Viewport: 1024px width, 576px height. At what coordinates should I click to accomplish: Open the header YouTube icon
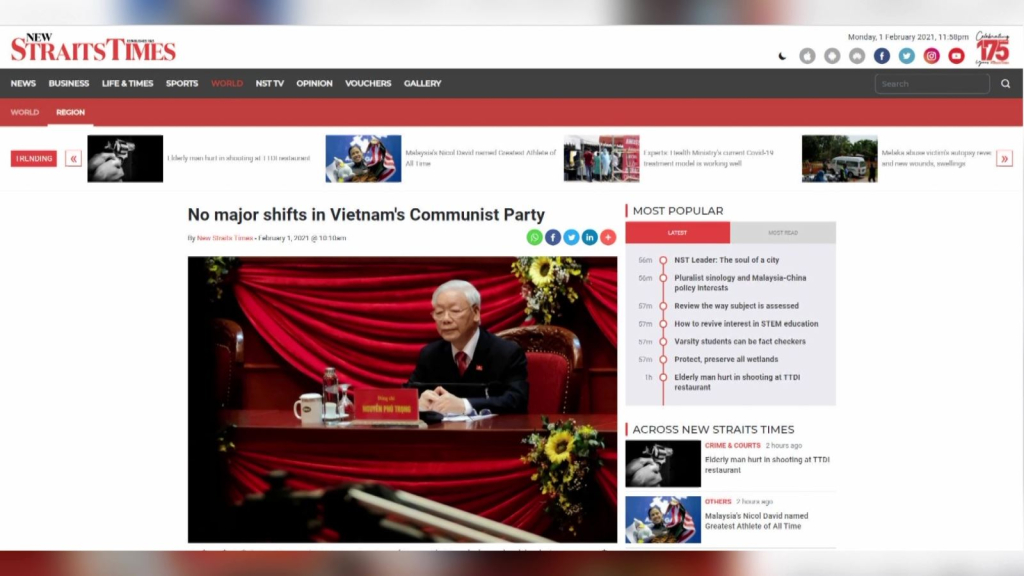coord(956,56)
